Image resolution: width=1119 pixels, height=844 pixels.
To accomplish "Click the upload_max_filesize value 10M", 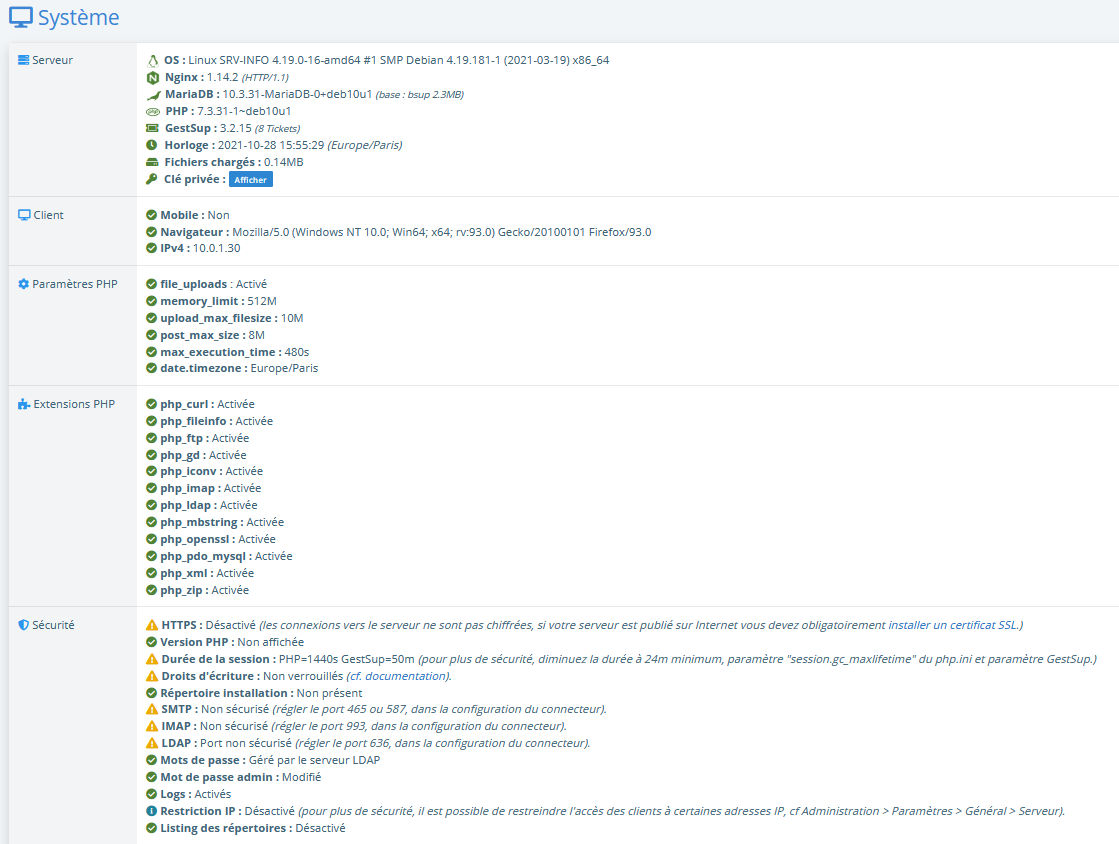I will click(292, 318).
